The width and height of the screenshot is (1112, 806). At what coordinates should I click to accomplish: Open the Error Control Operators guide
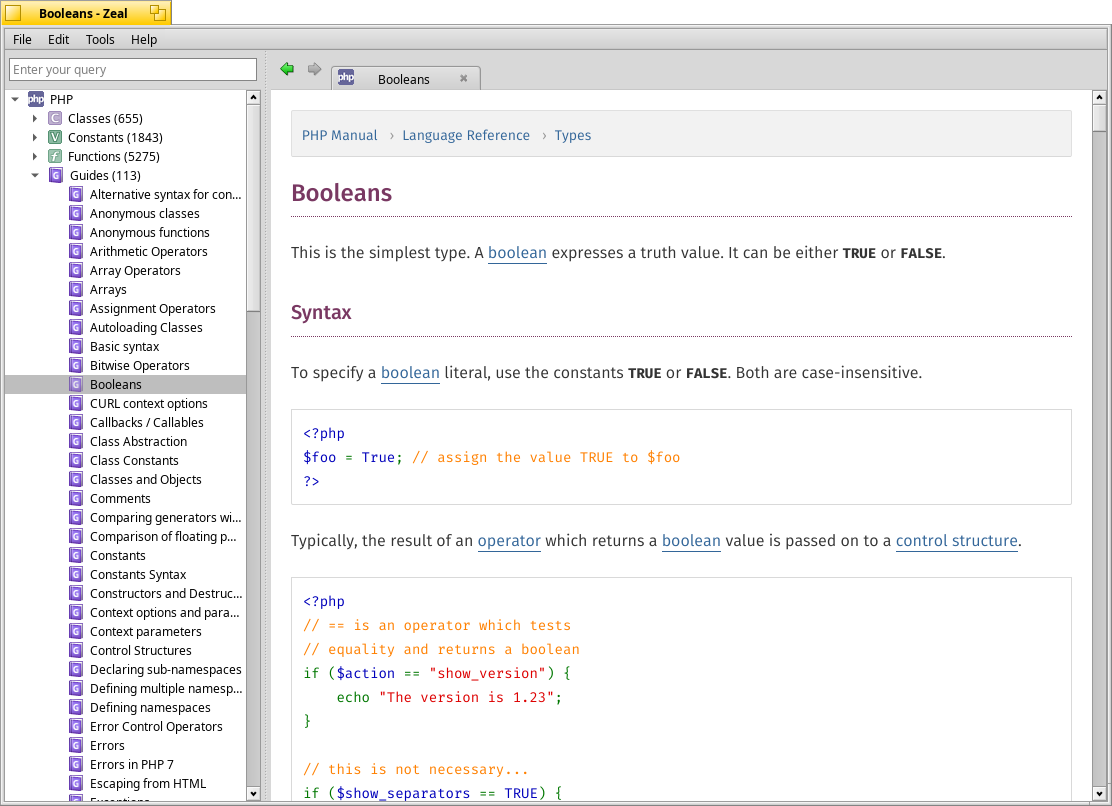click(156, 727)
